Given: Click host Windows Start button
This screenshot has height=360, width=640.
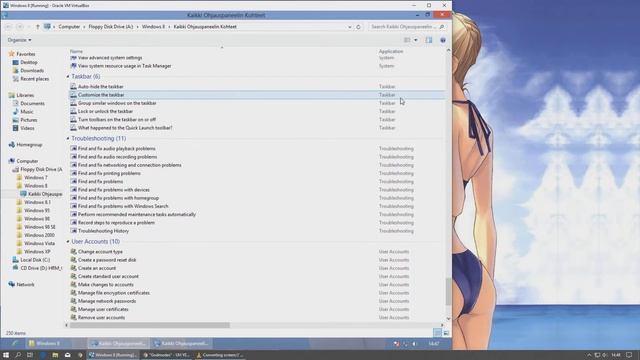Looking at the screenshot, I should [x=6, y=355].
